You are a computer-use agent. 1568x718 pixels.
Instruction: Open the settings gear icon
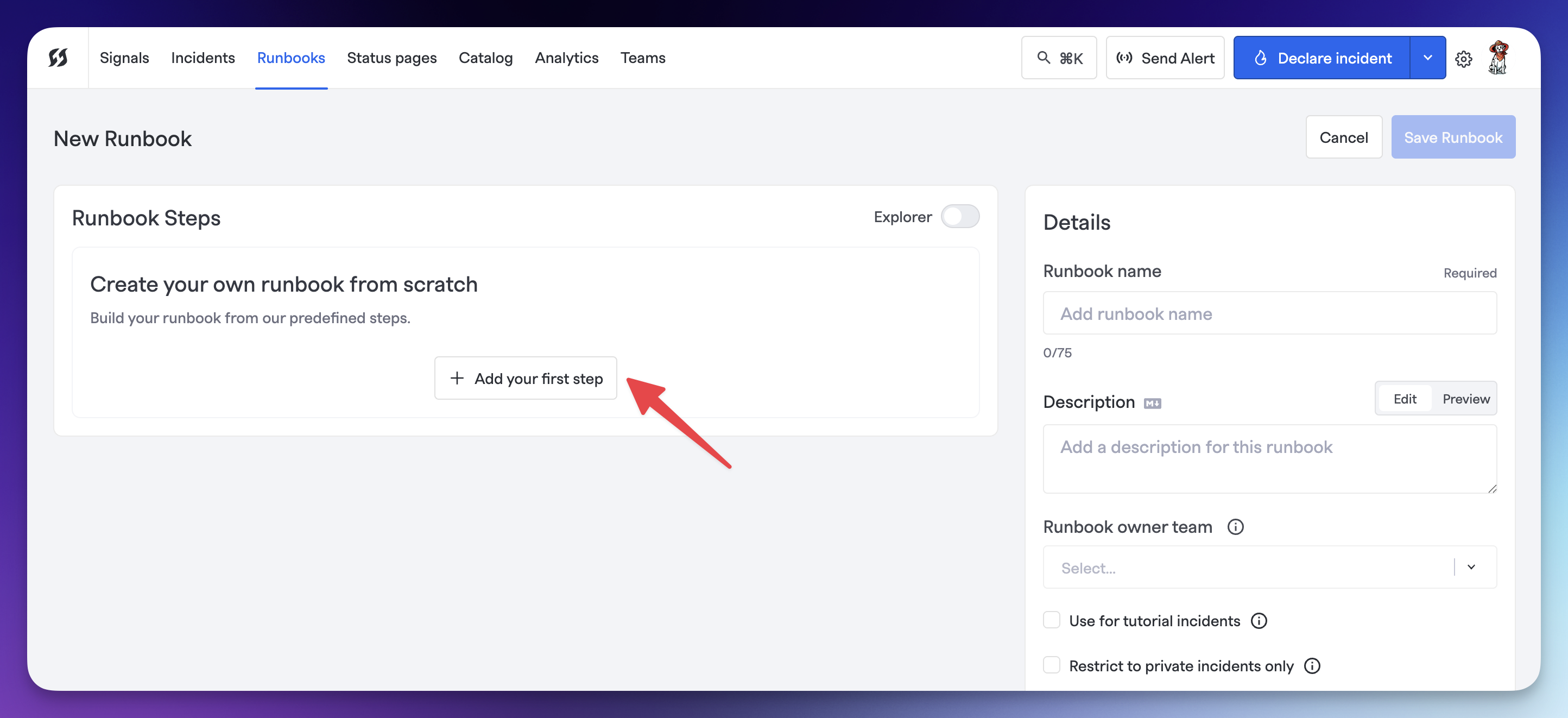1463,59
